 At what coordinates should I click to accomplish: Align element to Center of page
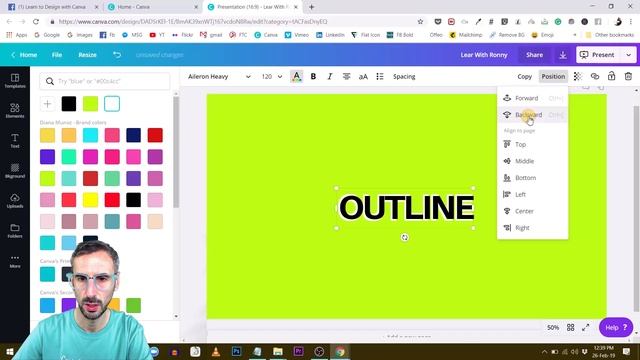coord(533,211)
